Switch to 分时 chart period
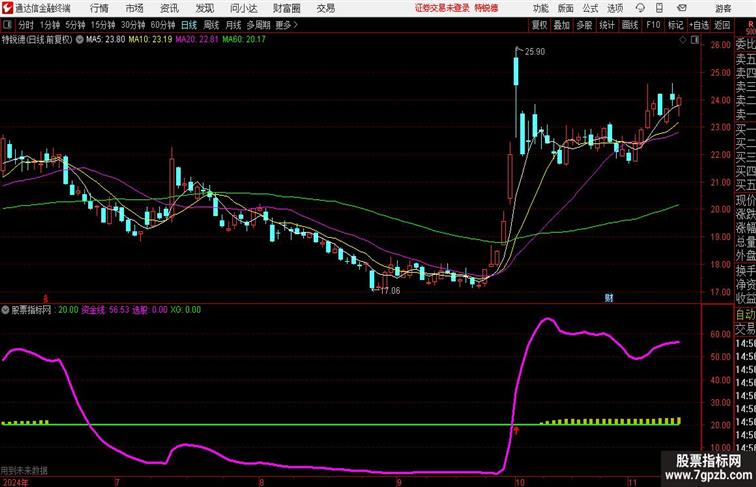Screen dimensions: 756x487 (x=26, y=25)
